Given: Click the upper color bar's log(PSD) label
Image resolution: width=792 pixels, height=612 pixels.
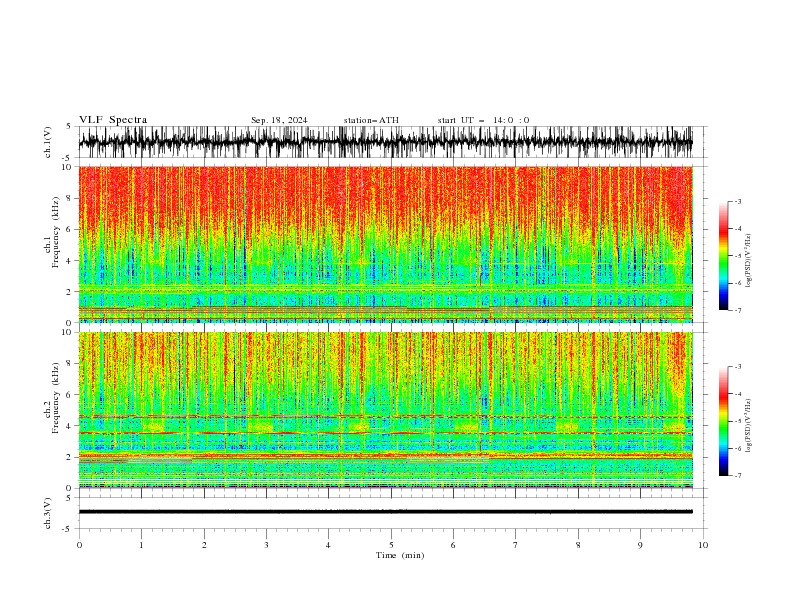Looking at the screenshot, I should [x=748, y=261].
